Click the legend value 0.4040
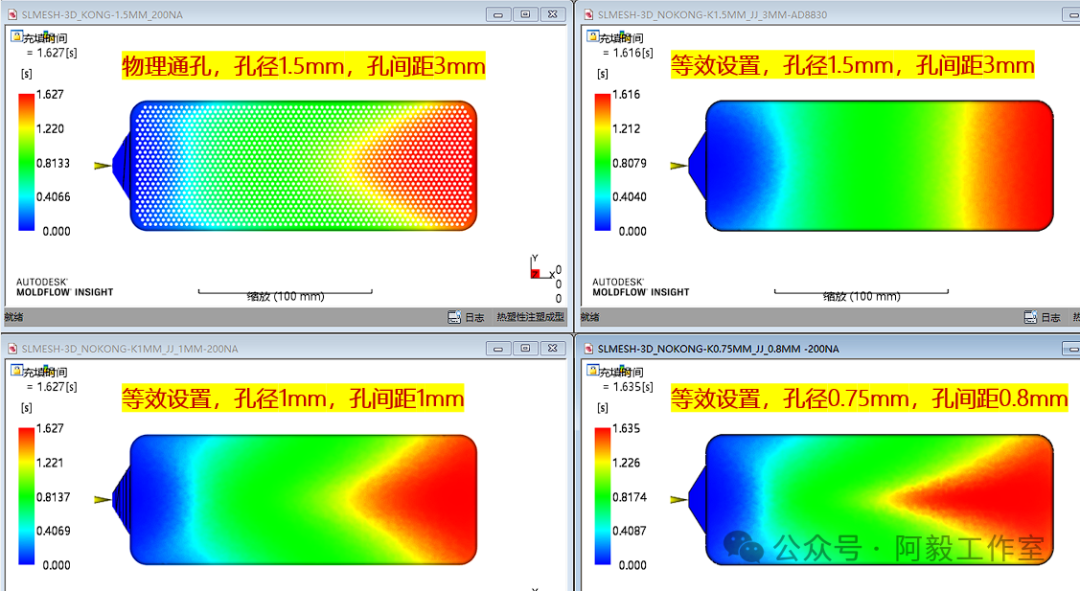 click(630, 197)
